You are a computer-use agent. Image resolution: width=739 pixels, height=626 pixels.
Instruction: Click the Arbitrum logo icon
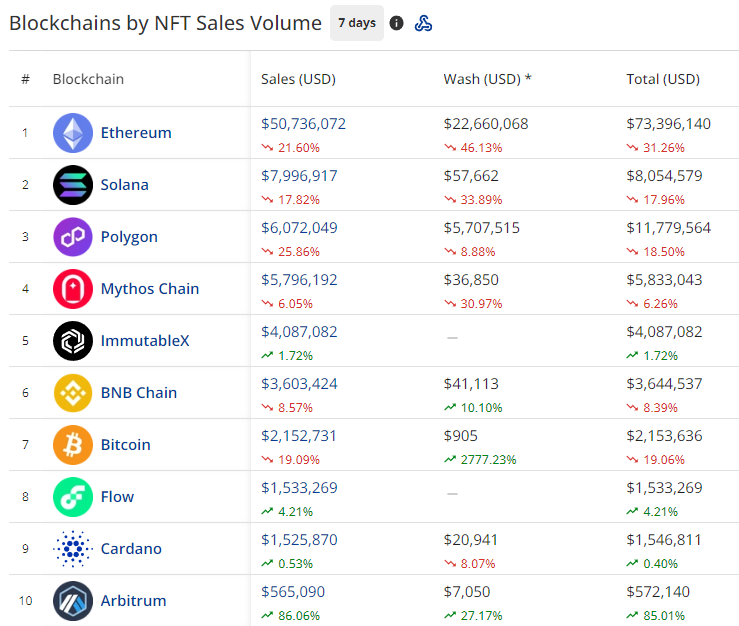point(73,601)
